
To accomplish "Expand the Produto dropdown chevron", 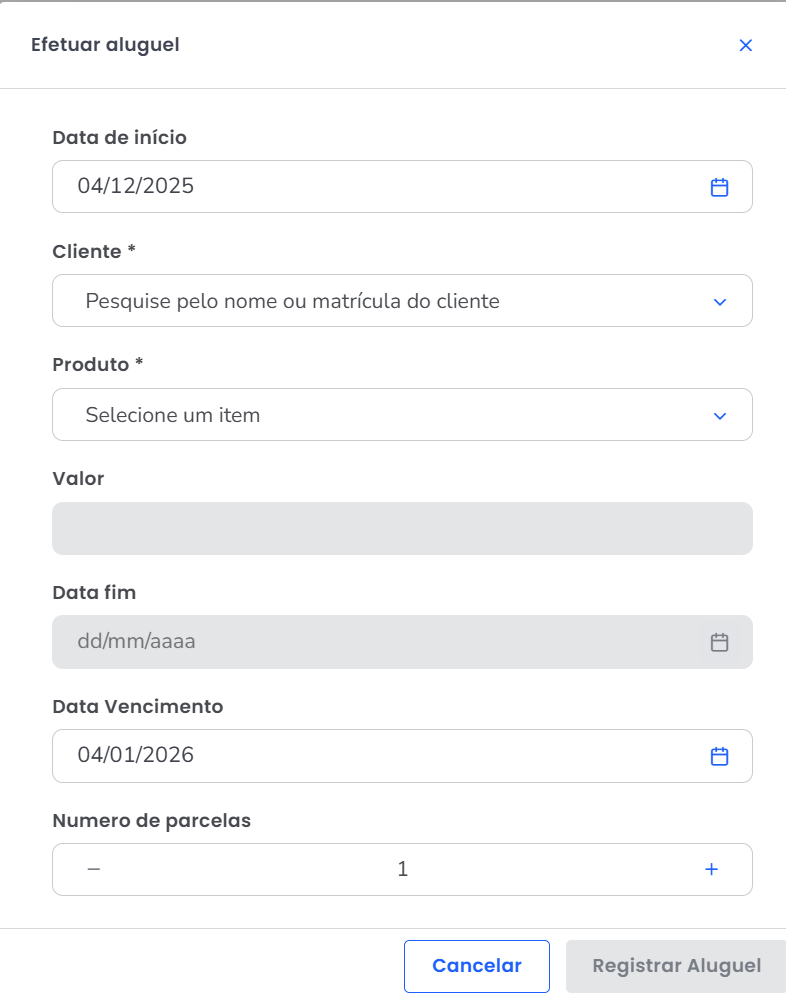I will pyautogui.click(x=719, y=415).
